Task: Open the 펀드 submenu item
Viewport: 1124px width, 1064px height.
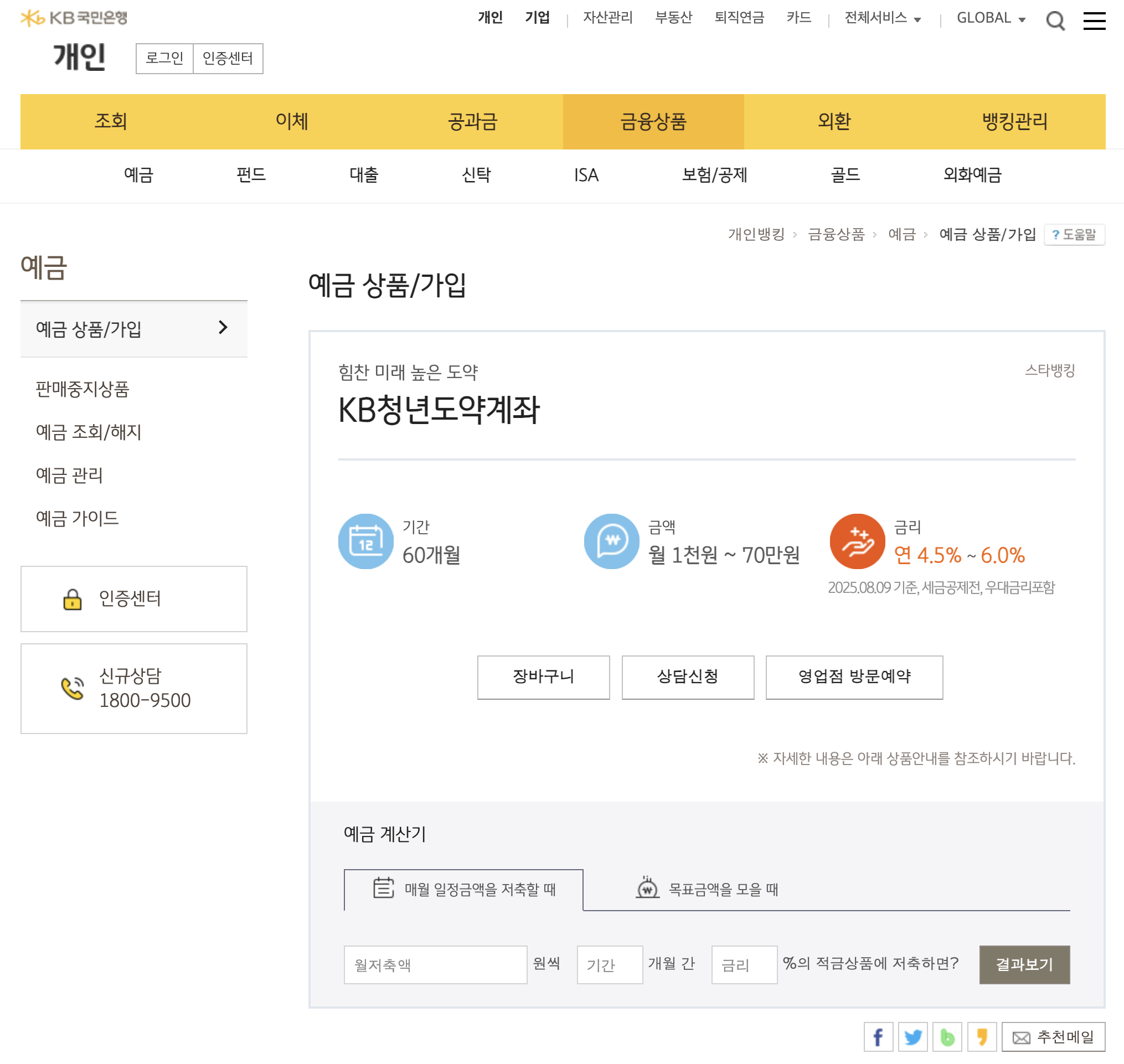Action: (251, 175)
